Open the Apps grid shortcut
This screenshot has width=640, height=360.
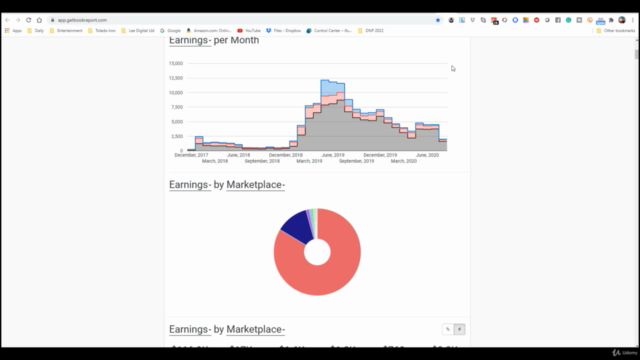coord(13,31)
